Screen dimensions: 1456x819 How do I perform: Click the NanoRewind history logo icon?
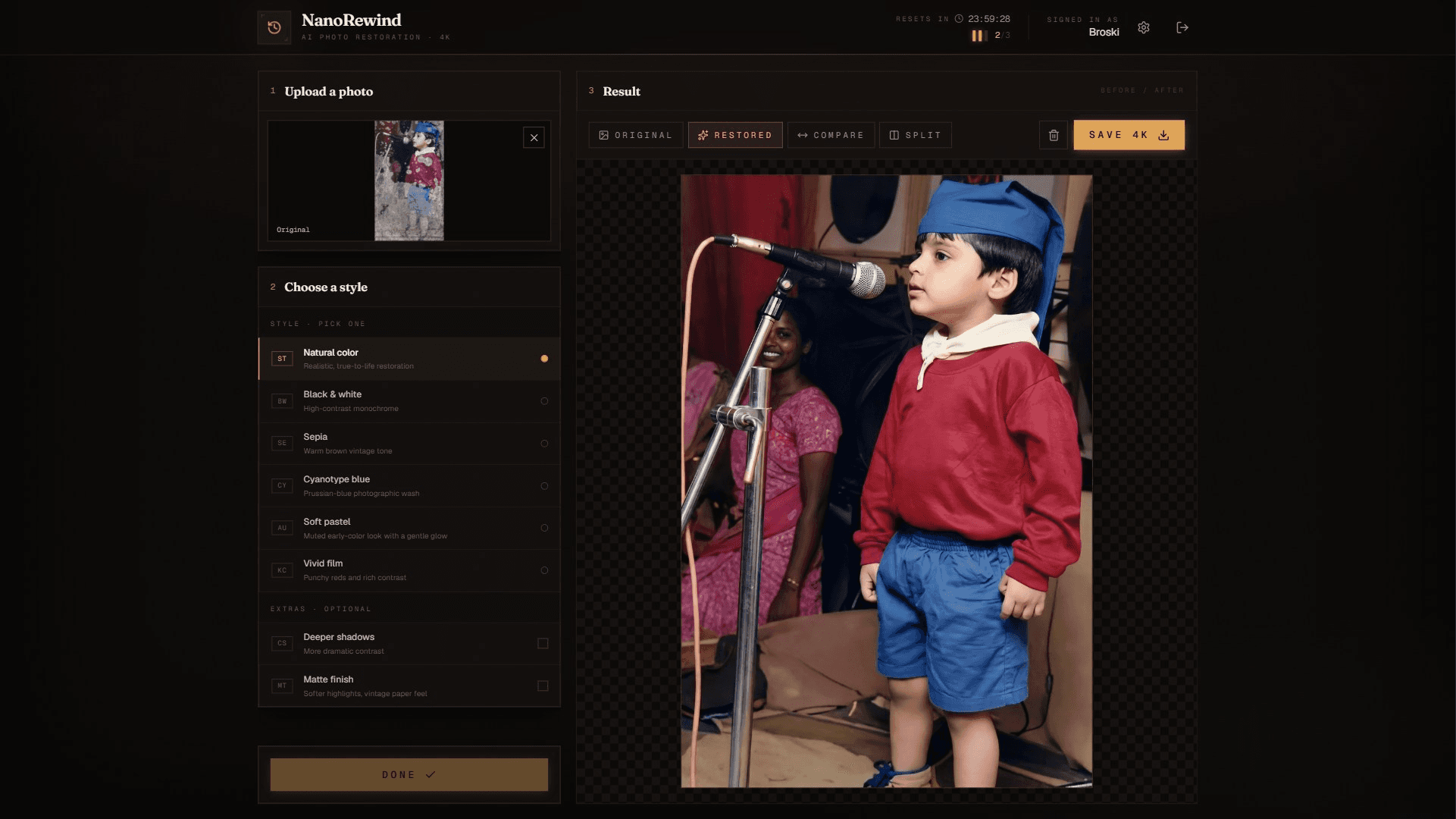274,27
